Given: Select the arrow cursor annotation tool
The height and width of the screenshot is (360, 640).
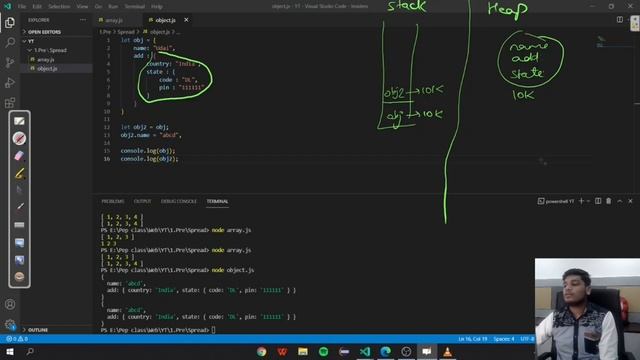Looking at the screenshot, I should click(x=19, y=190).
